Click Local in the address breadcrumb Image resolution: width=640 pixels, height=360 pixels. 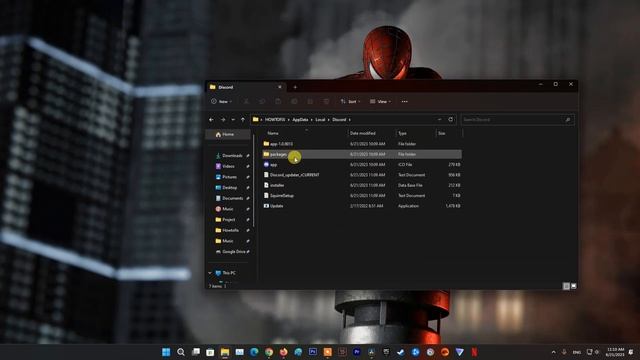pyautogui.click(x=320, y=120)
